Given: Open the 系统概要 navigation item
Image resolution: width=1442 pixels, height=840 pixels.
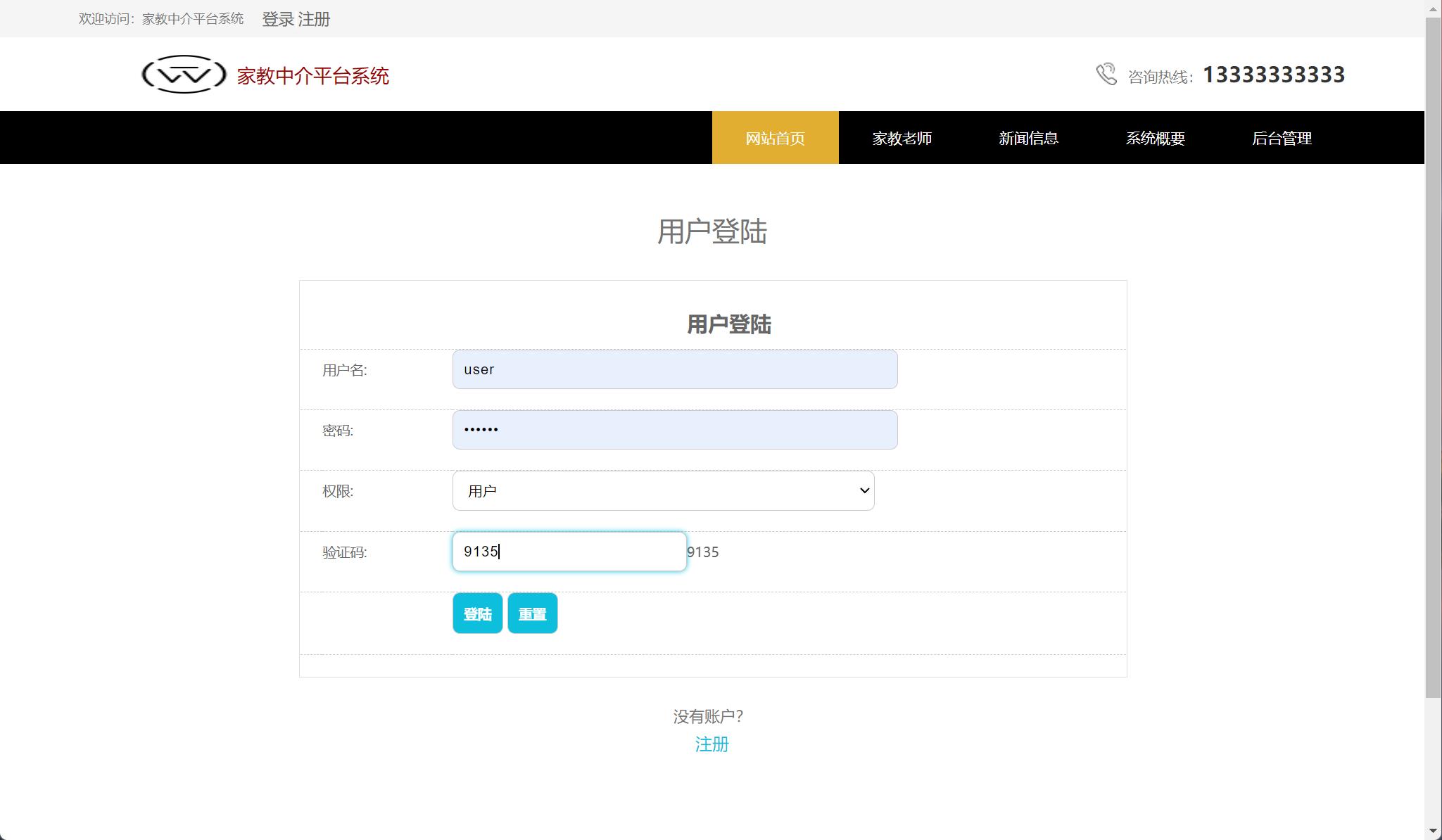Looking at the screenshot, I should coord(1155,137).
